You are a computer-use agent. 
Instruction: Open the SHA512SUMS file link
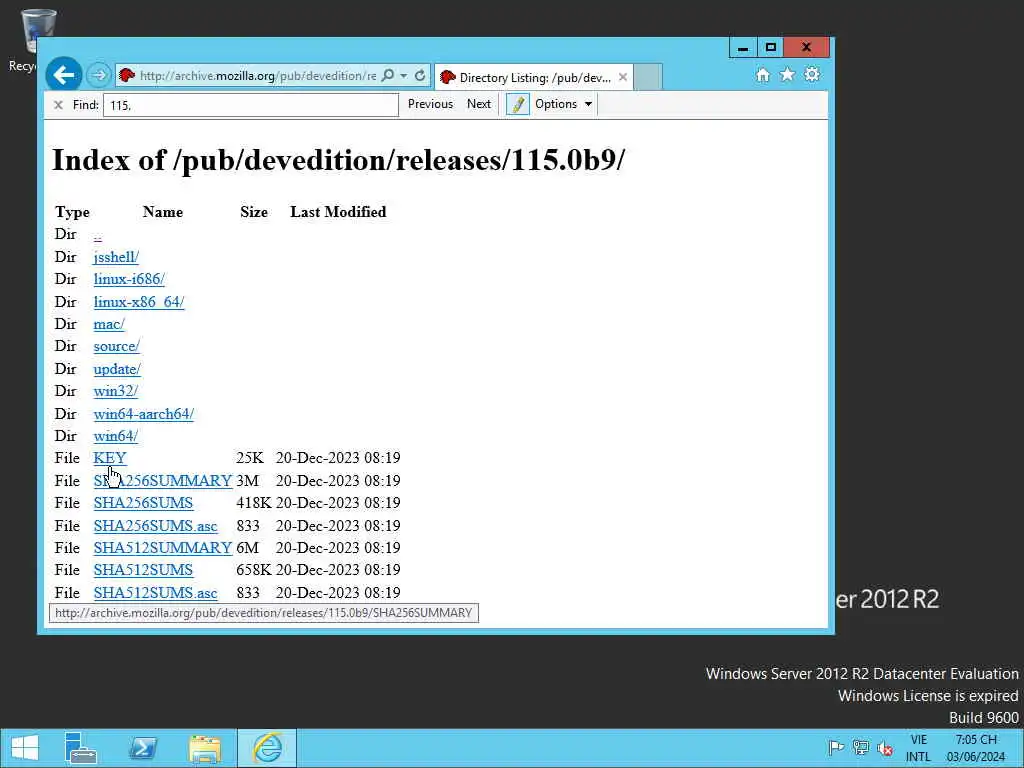(x=143, y=570)
